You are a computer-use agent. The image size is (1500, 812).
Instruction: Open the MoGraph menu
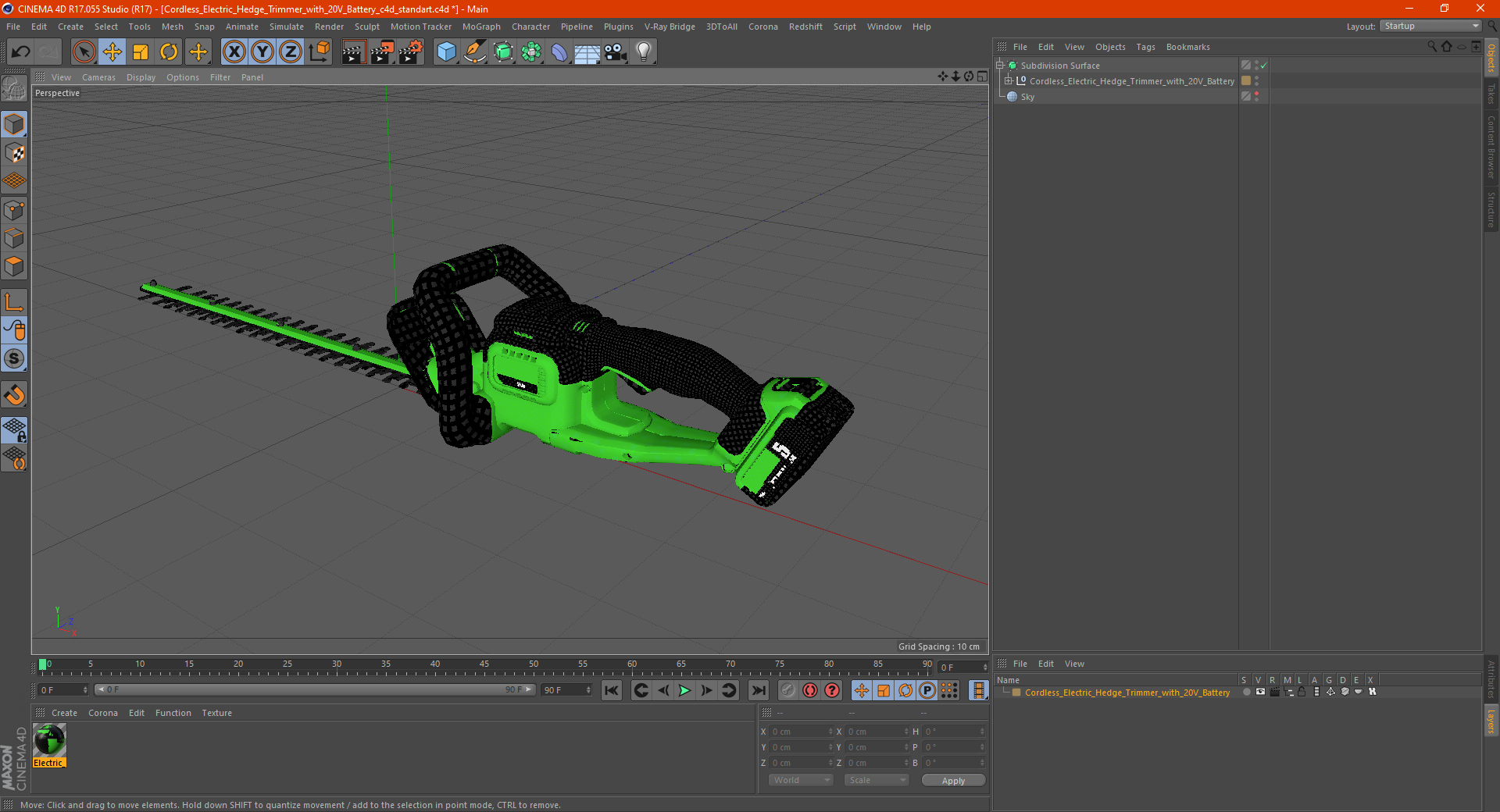pyautogui.click(x=481, y=27)
